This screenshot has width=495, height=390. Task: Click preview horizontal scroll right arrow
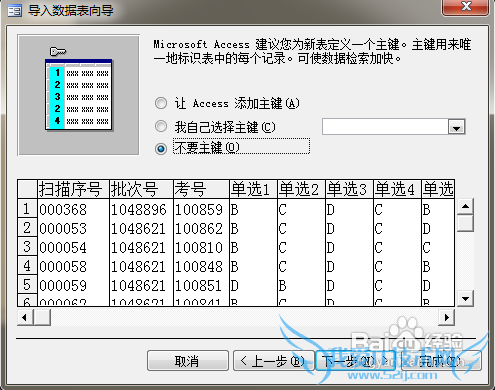pos(447,317)
